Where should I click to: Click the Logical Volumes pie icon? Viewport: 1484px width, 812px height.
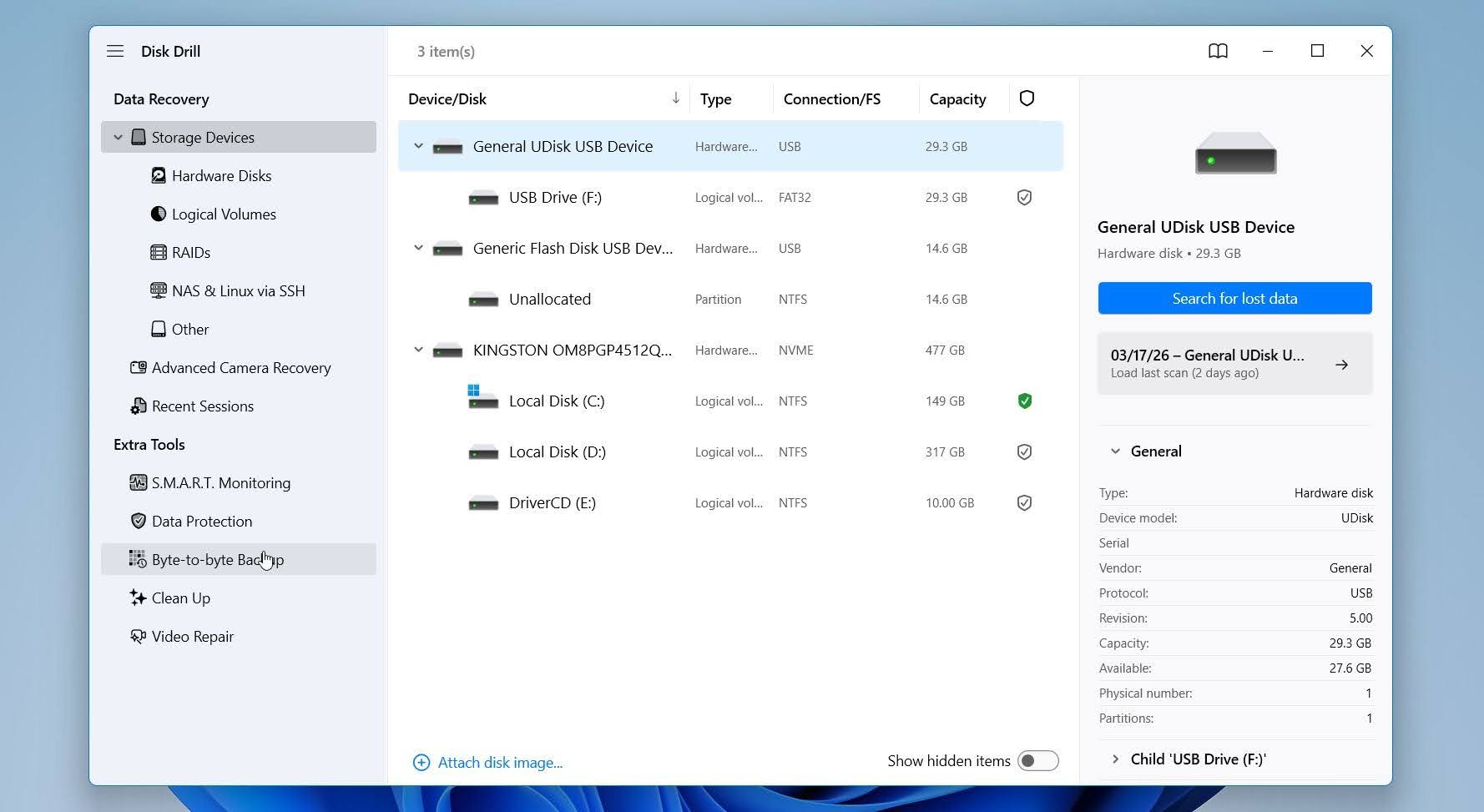158,214
